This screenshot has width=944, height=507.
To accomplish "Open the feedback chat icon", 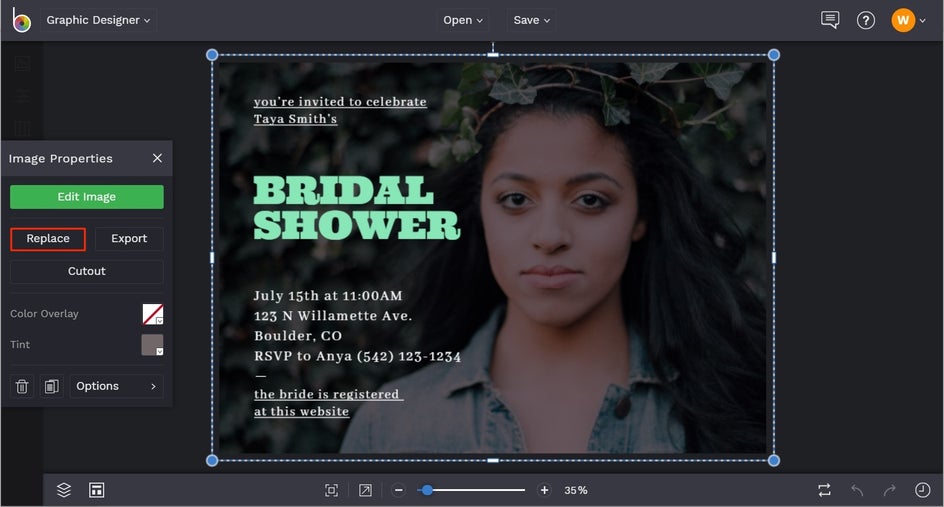I will coord(830,20).
